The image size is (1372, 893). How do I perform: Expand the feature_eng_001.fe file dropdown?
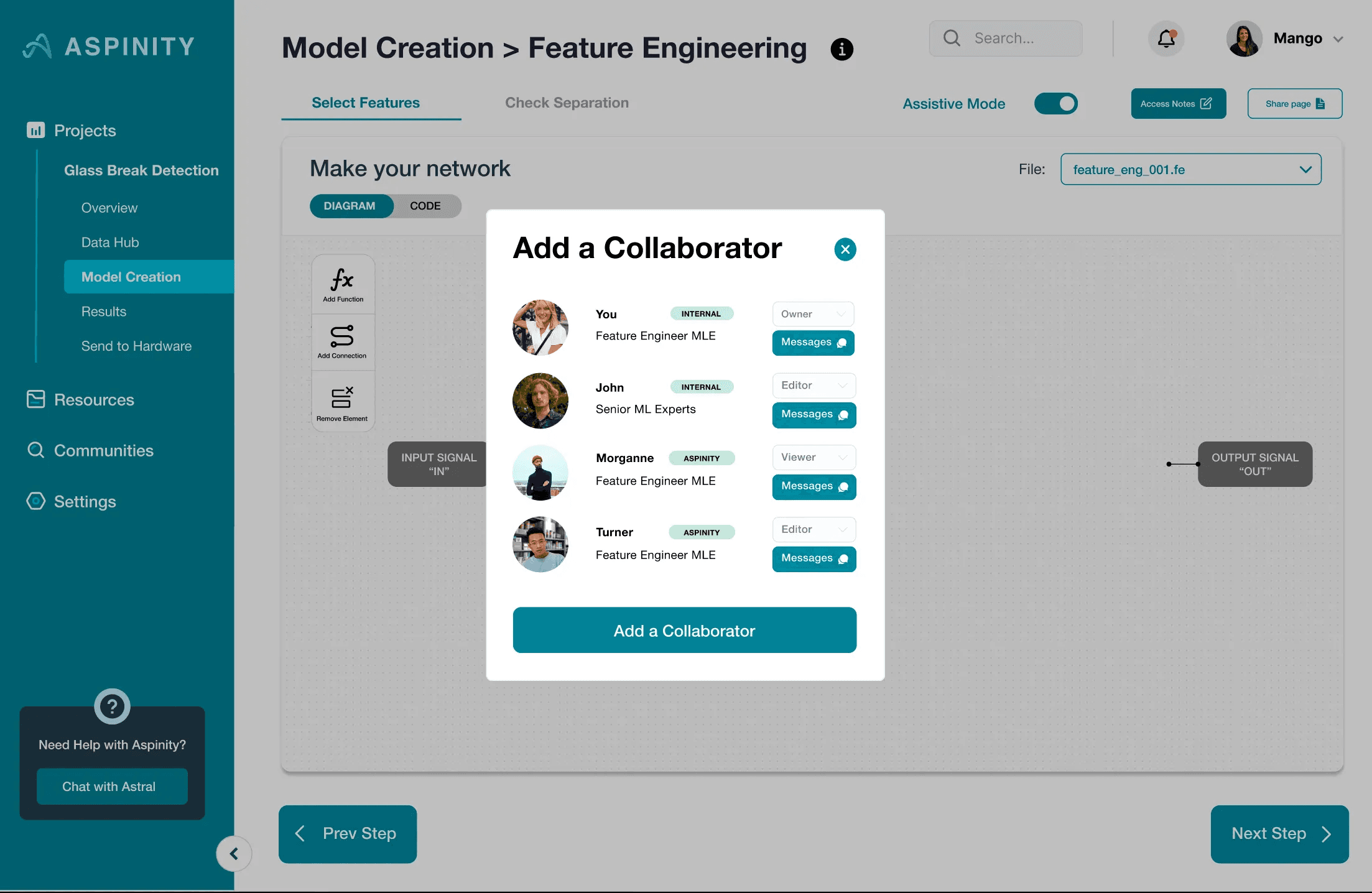point(1190,170)
